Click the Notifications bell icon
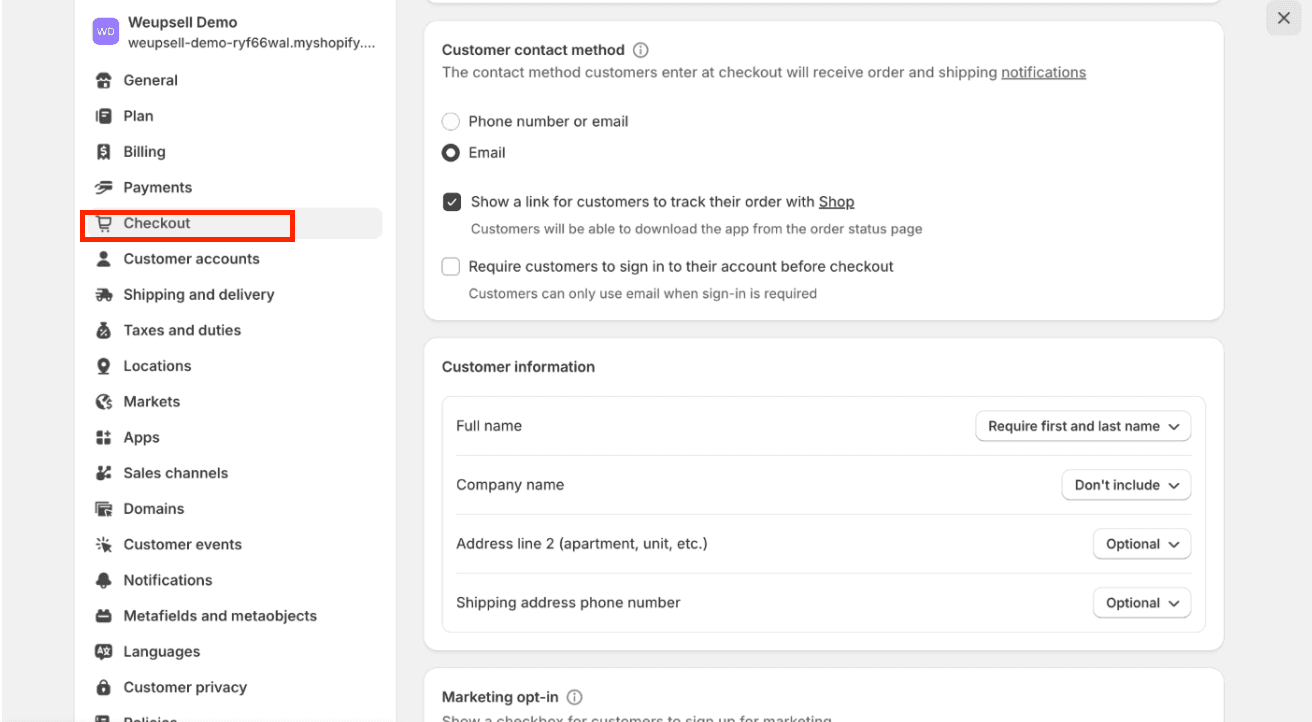The width and height of the screenshot is (1312, 722). click(103, 580)
